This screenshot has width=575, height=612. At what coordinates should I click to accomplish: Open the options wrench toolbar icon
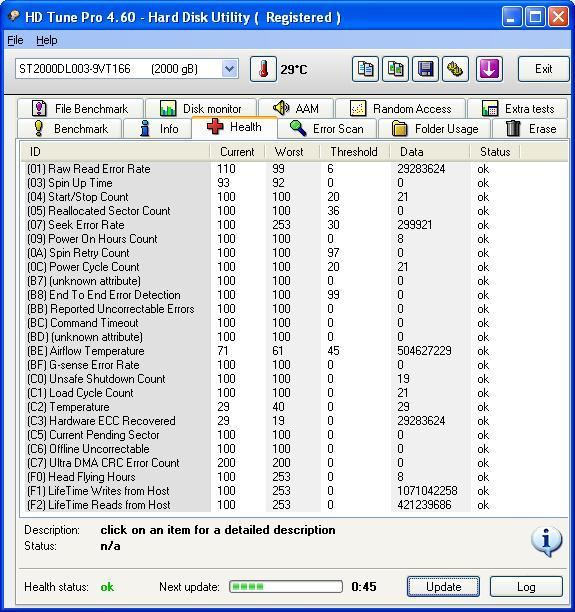(x=455, y=69)
